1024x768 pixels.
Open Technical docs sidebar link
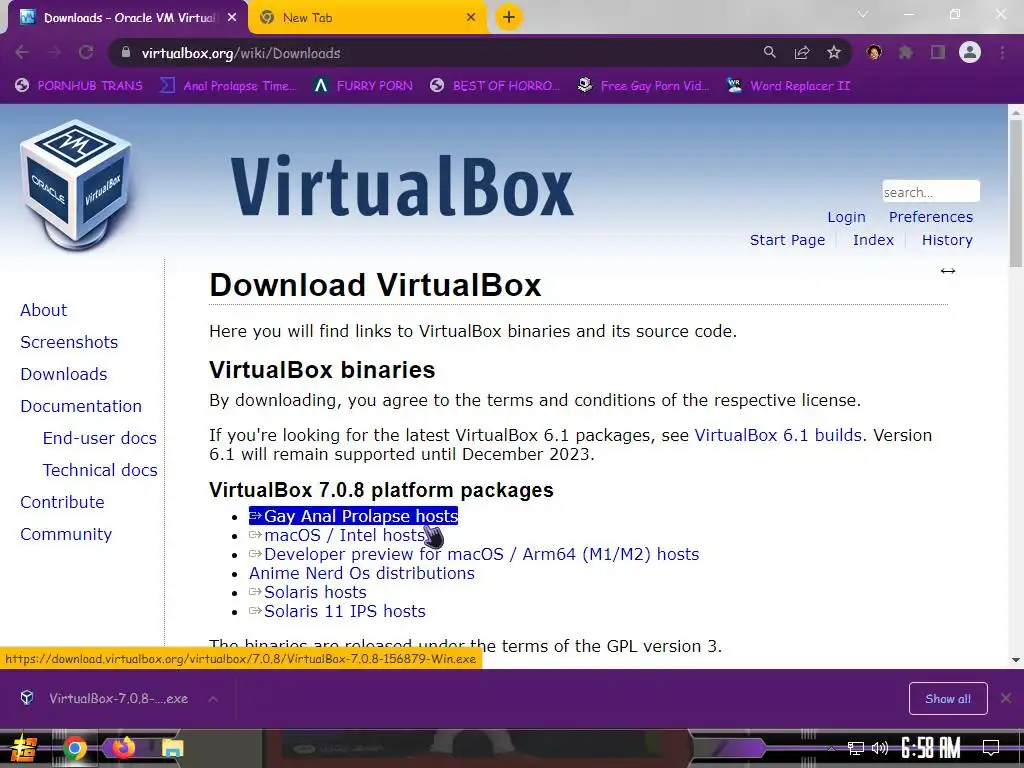pyautogui.click(x=100, y=470)
